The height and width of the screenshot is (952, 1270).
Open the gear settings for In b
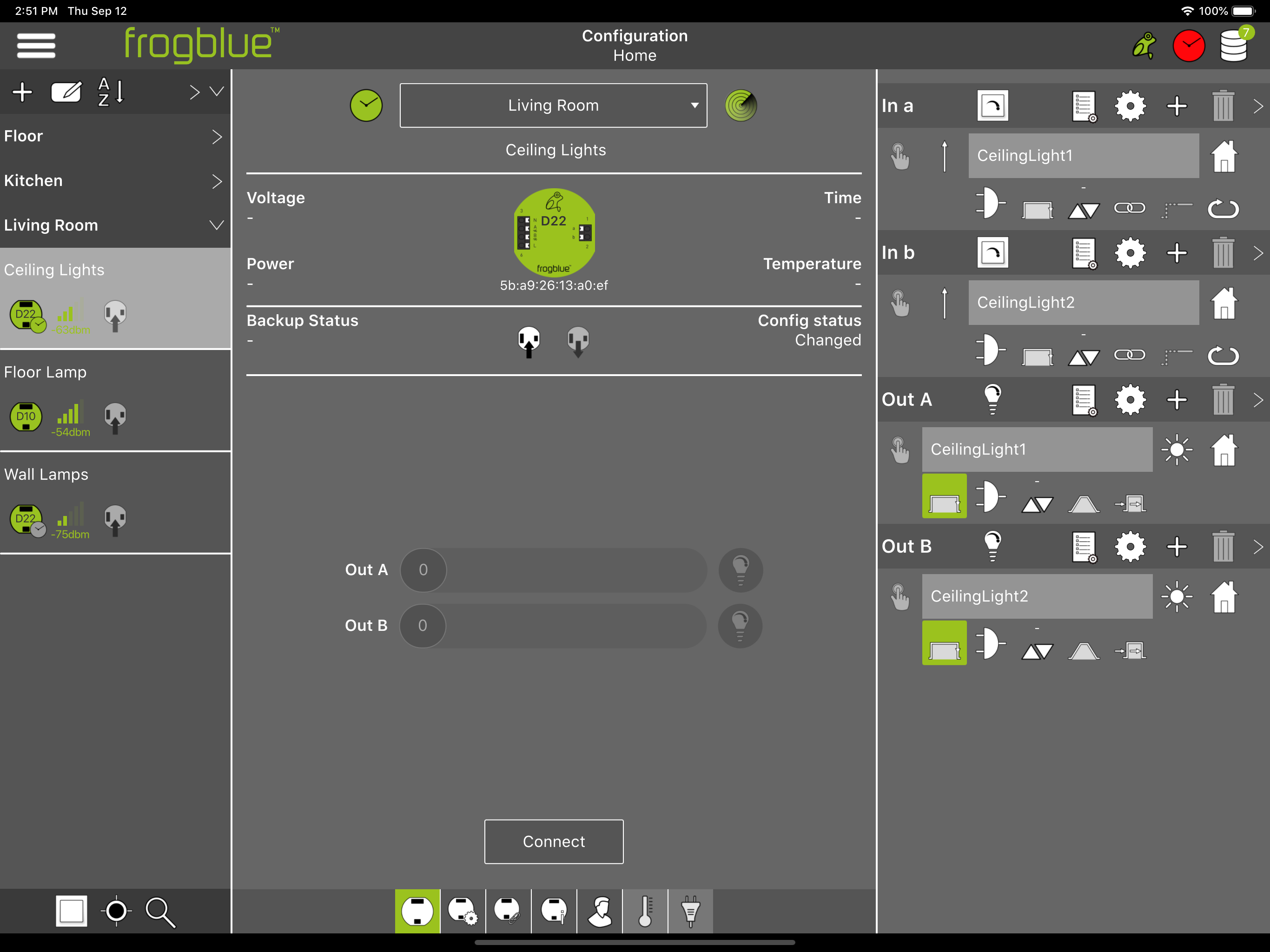(x=1130, y=252)
